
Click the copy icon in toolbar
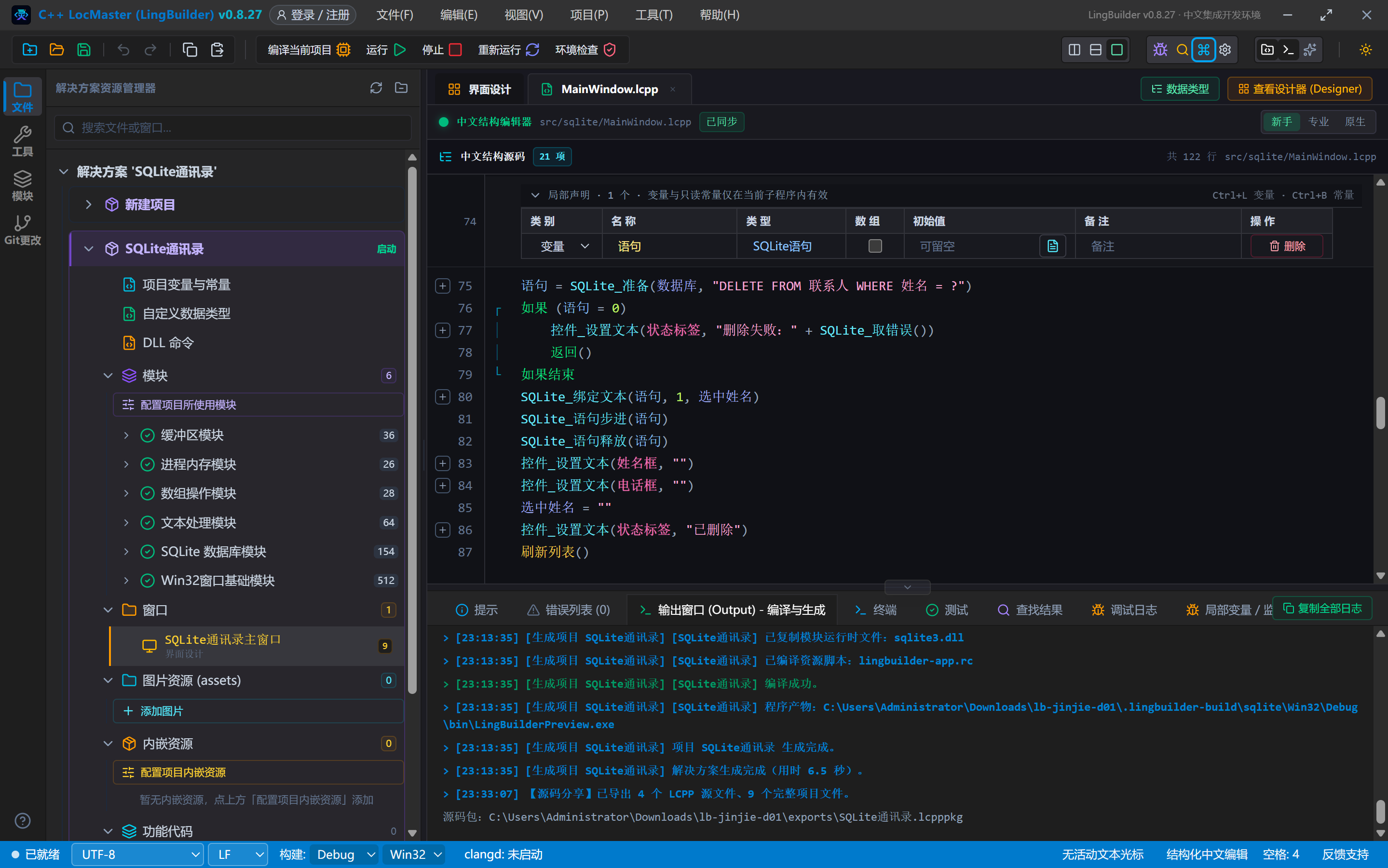190,50
